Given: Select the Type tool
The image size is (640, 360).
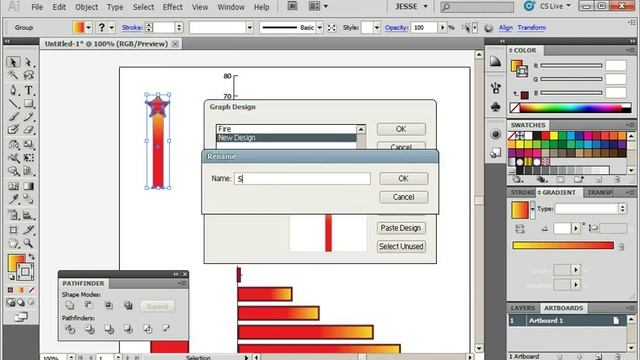Looking at the screenshot, I should (28, 90).
